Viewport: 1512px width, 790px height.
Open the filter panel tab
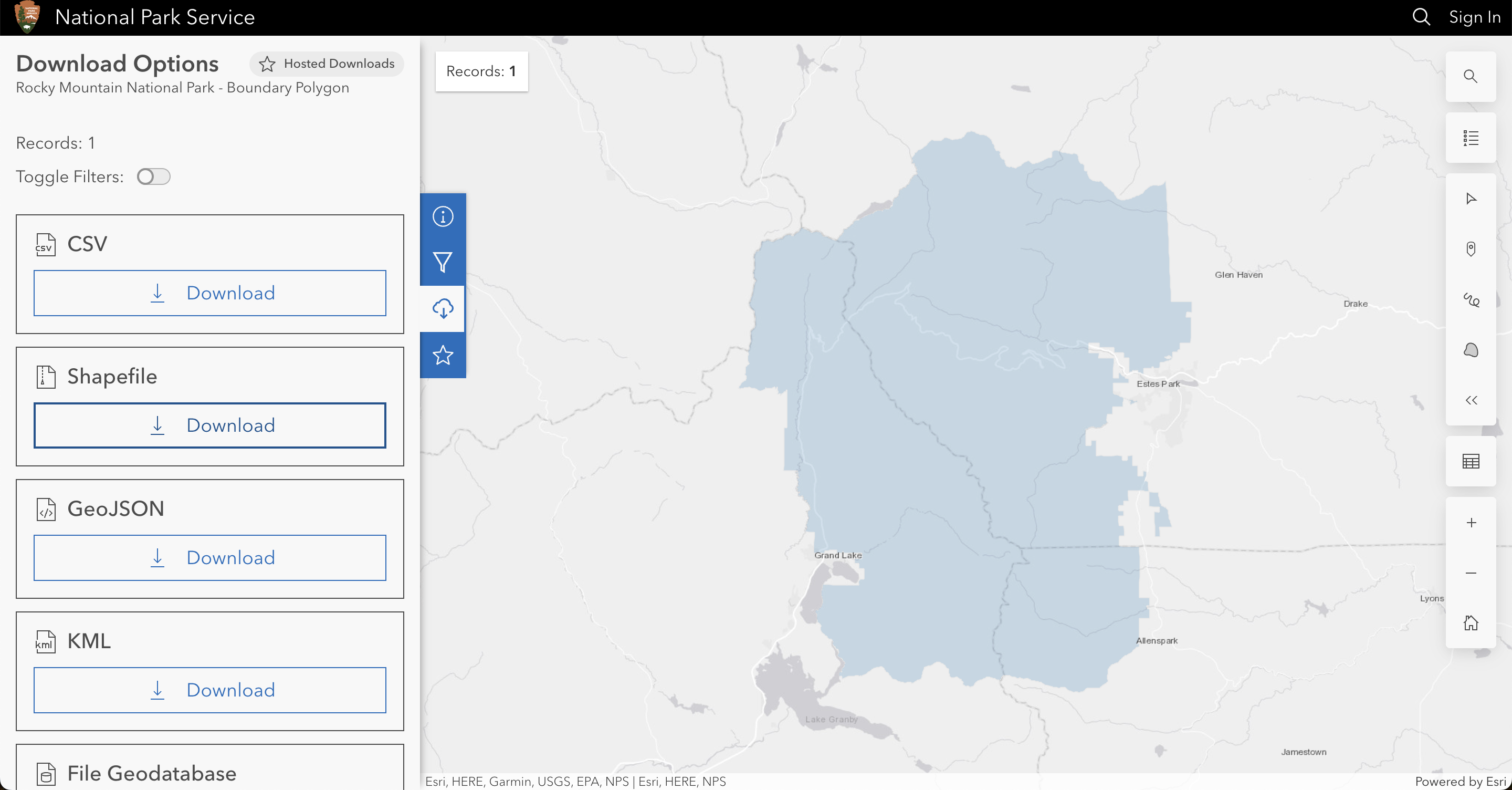click(443, 262)
